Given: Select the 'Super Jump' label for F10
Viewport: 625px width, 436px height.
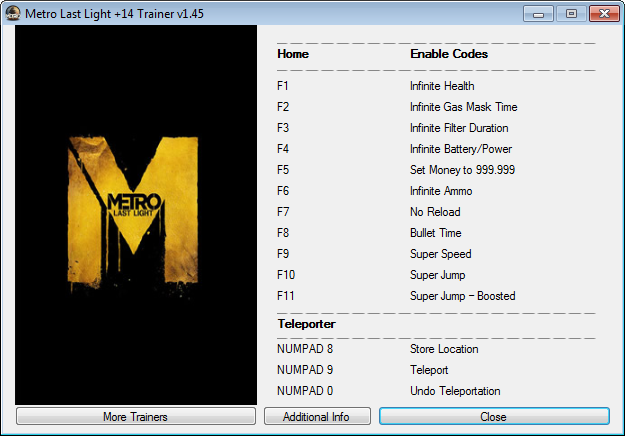Looking at the screenshot, I should [x=438, y=275].
